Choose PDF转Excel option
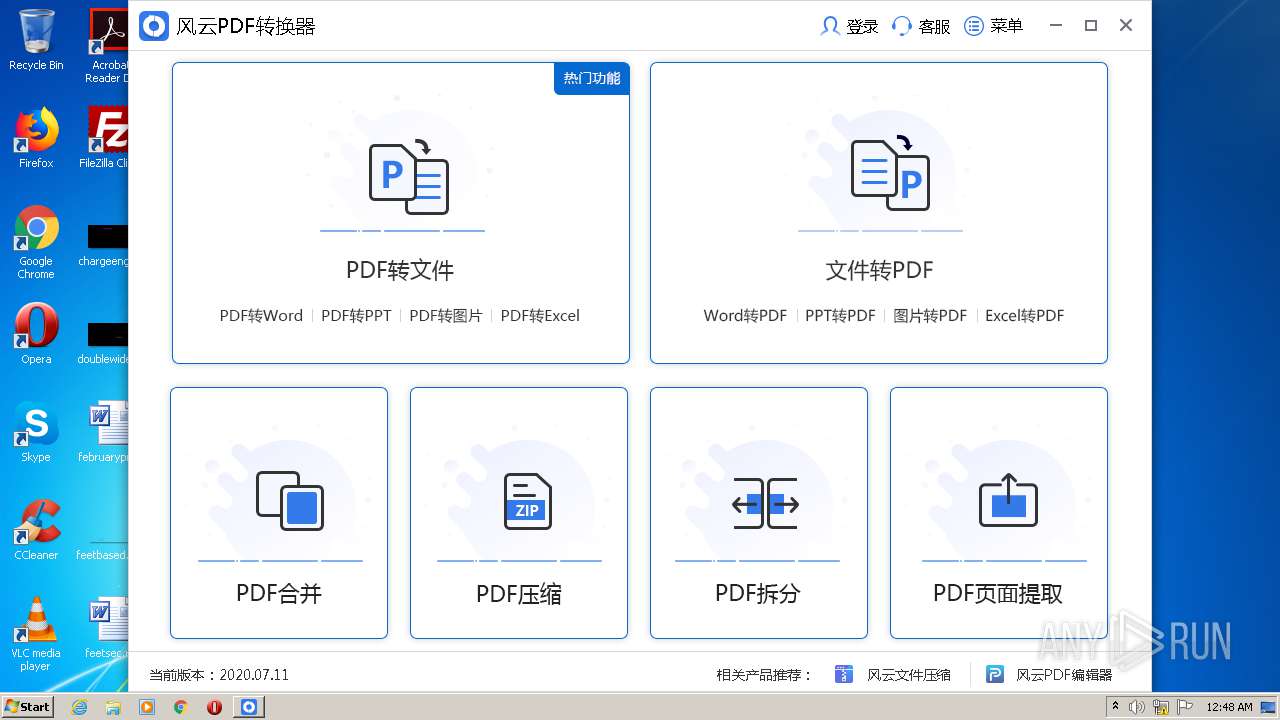The height and width of the screenshot is (720, 1280). point(540,315)
